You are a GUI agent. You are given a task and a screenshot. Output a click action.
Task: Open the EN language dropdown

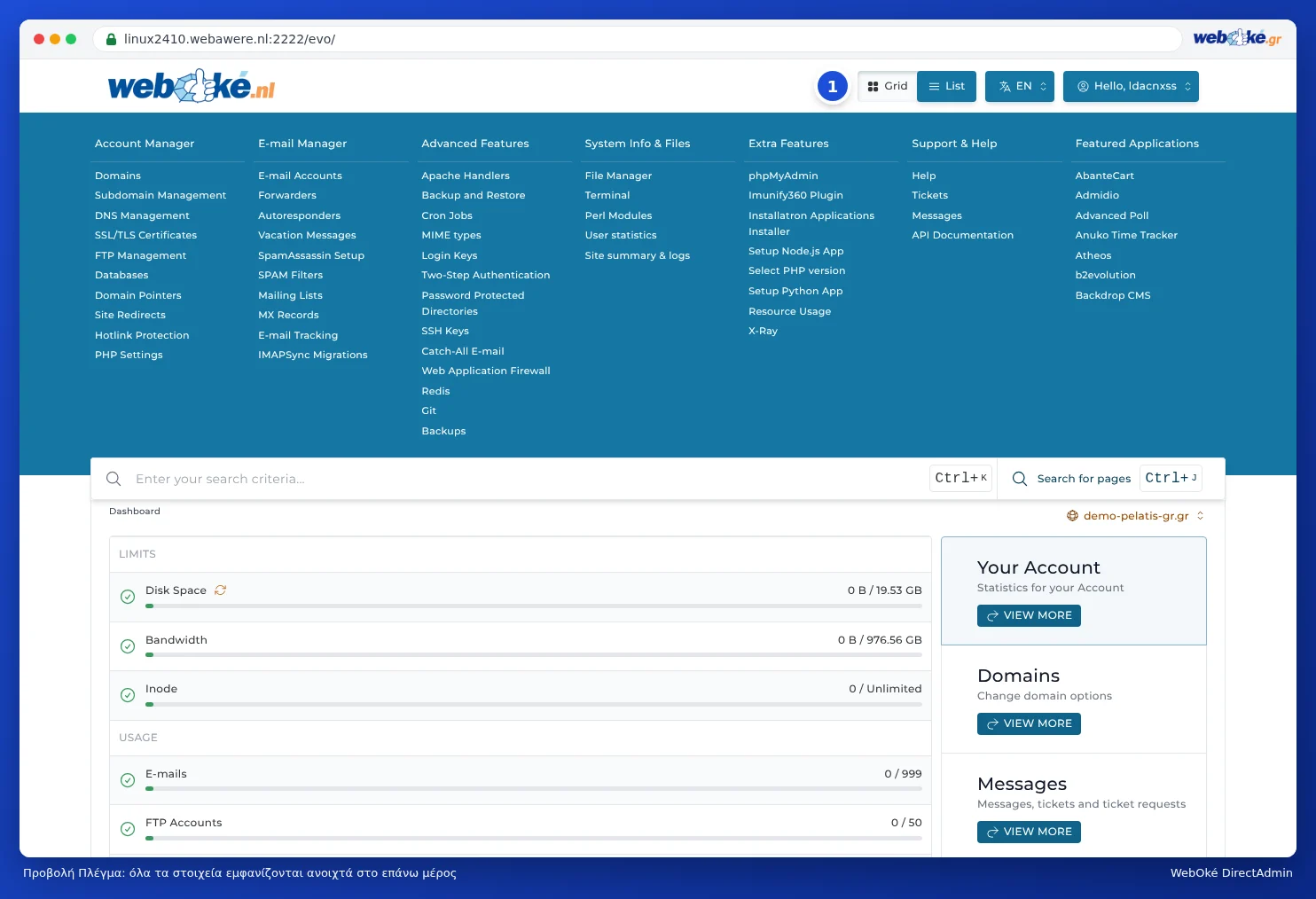click(x=1020, y=86)
